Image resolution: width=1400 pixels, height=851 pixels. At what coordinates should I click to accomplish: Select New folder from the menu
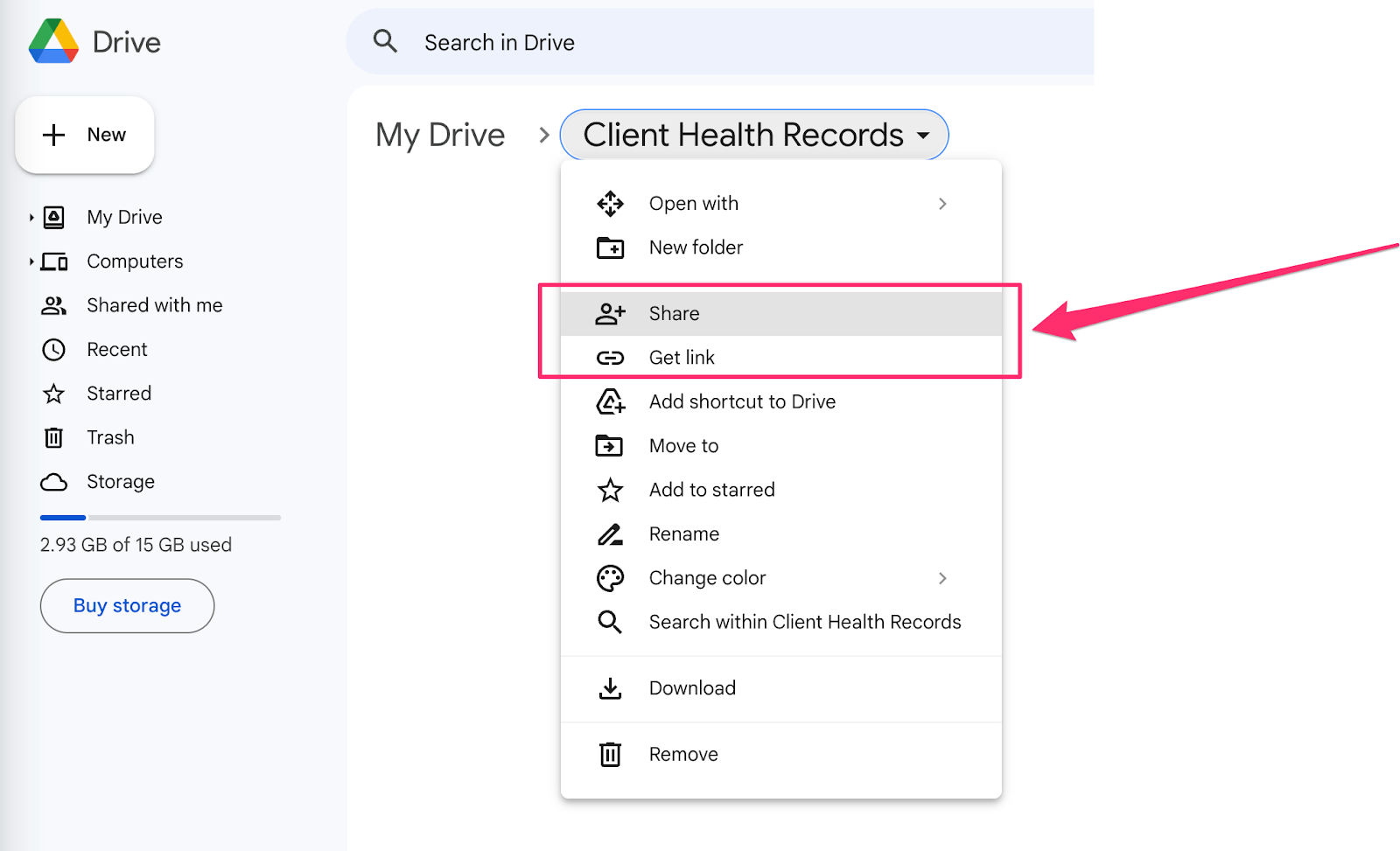coord(695,248)
